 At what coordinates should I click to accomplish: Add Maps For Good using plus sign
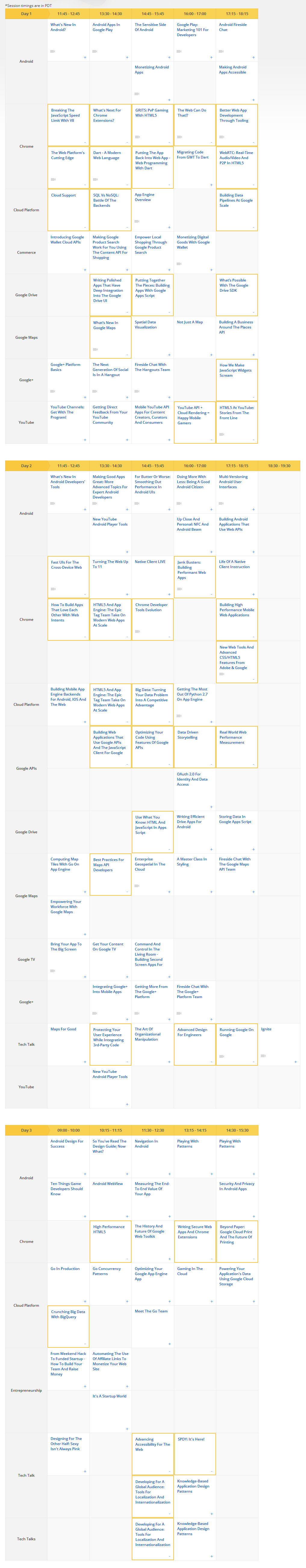pos(84,1062)
